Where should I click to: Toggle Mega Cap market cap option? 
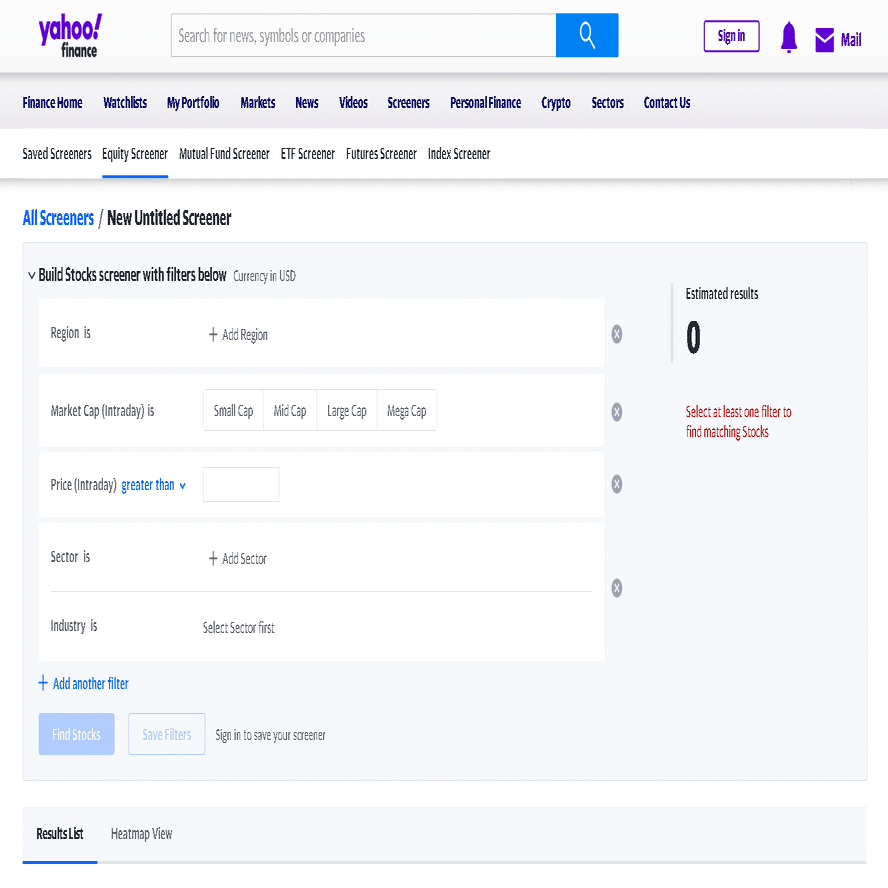[x=407, y=411]
